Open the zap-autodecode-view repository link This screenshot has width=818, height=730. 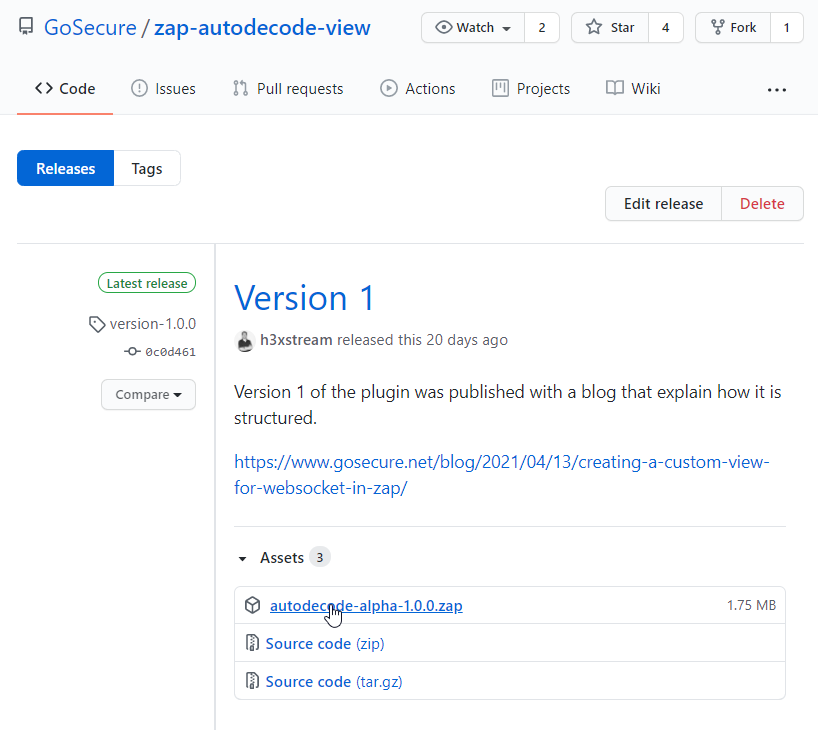[x=262, y=28]
